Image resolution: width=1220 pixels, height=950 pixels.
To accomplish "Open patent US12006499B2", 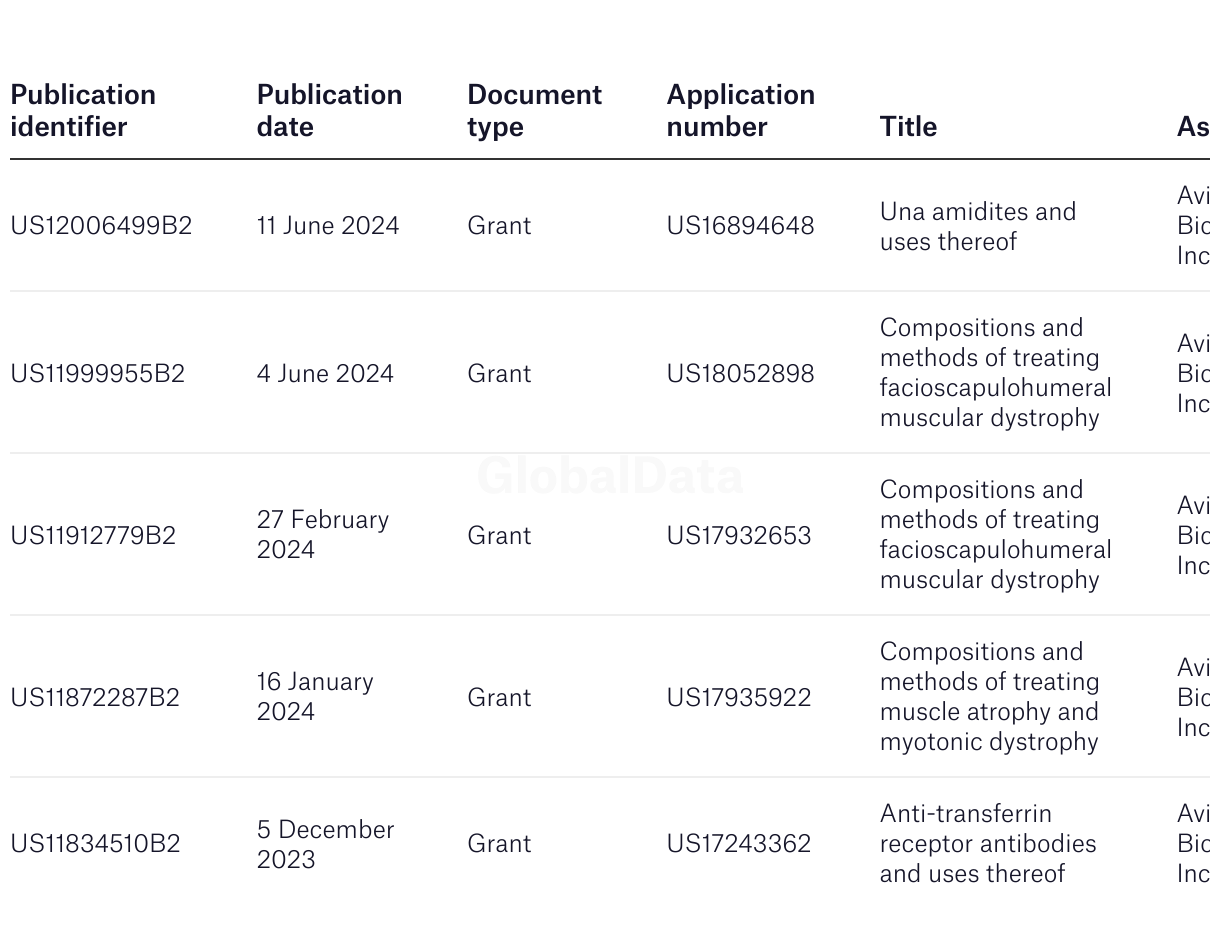I will tap(100, 226).
